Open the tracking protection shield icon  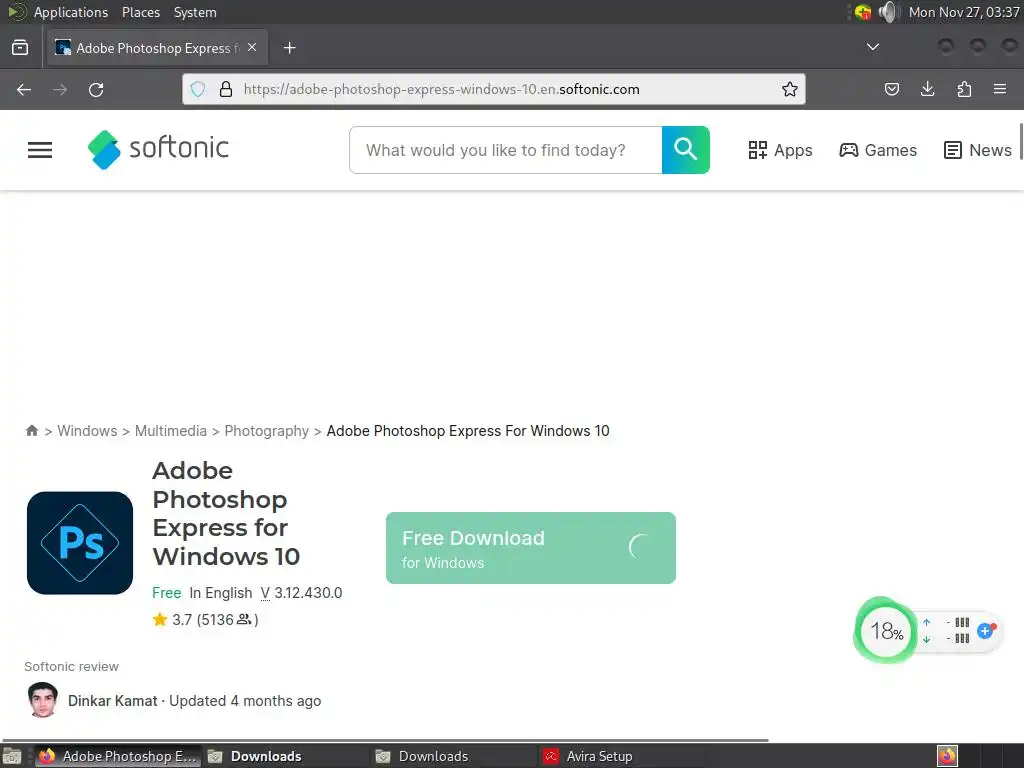tap(198, 89)
